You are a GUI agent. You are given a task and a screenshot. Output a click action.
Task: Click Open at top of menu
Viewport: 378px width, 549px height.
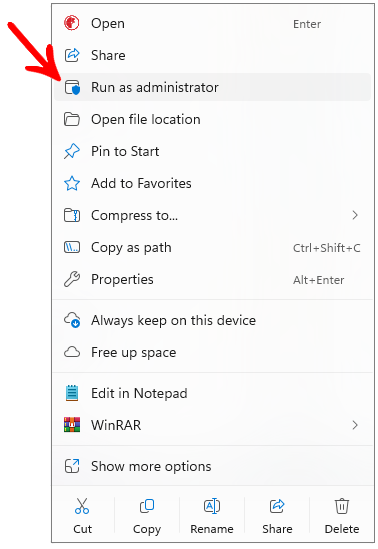[x=212, y=23]
